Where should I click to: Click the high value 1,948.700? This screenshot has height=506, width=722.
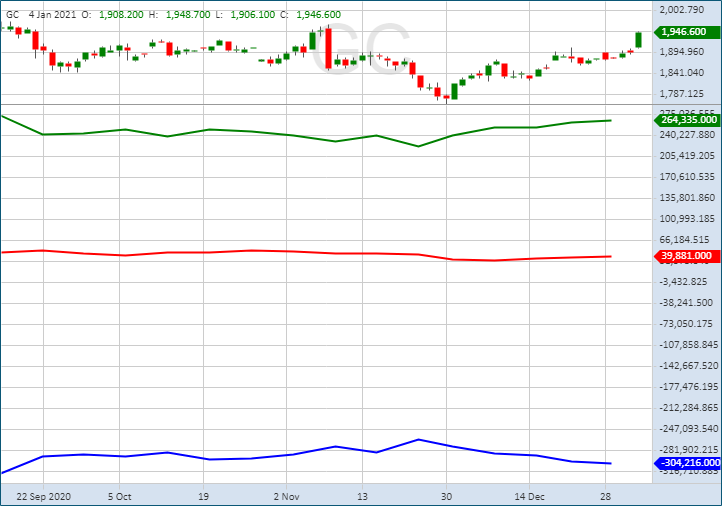(x=188, y=15)
